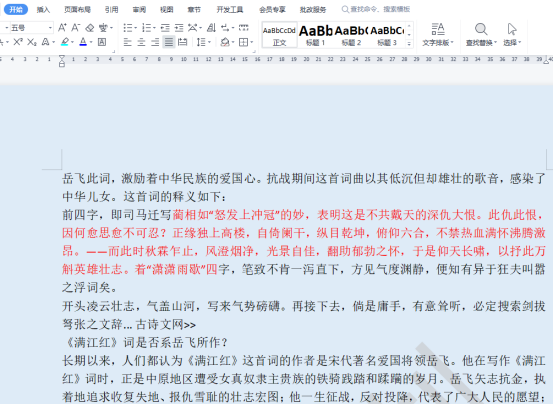This screenshot has width=553, height=404.
Task: Increase paragraph indent
Action: (x=179, y=27)
